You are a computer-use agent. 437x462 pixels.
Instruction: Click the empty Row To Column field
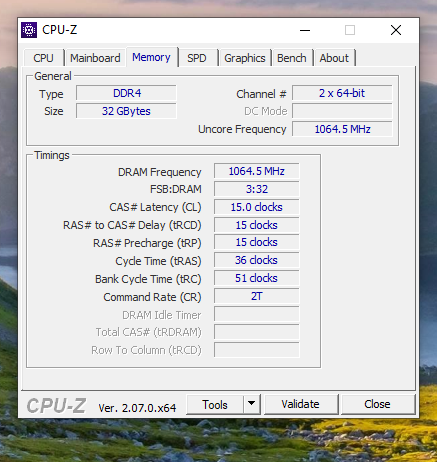pyautogui.click(x=257, y=350)
